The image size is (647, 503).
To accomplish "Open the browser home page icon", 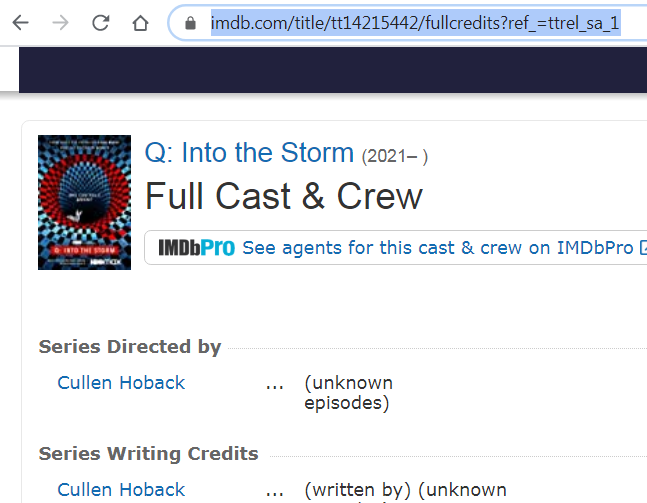I will (140, 23).
